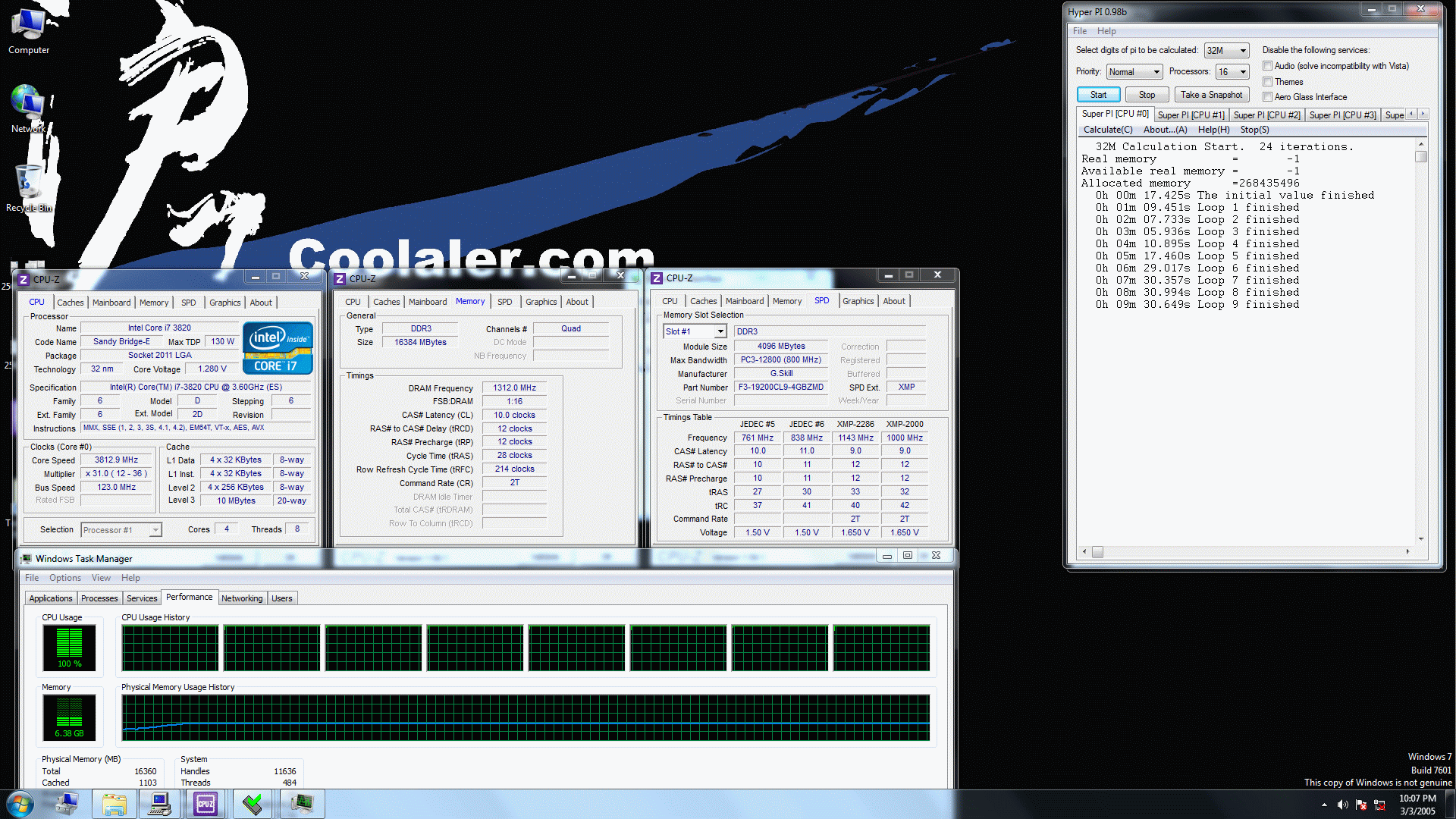1456x819 pixels.
Task: Click the Hyper PI horizontal scrollbar thumb
Action: click(1097, 552)
